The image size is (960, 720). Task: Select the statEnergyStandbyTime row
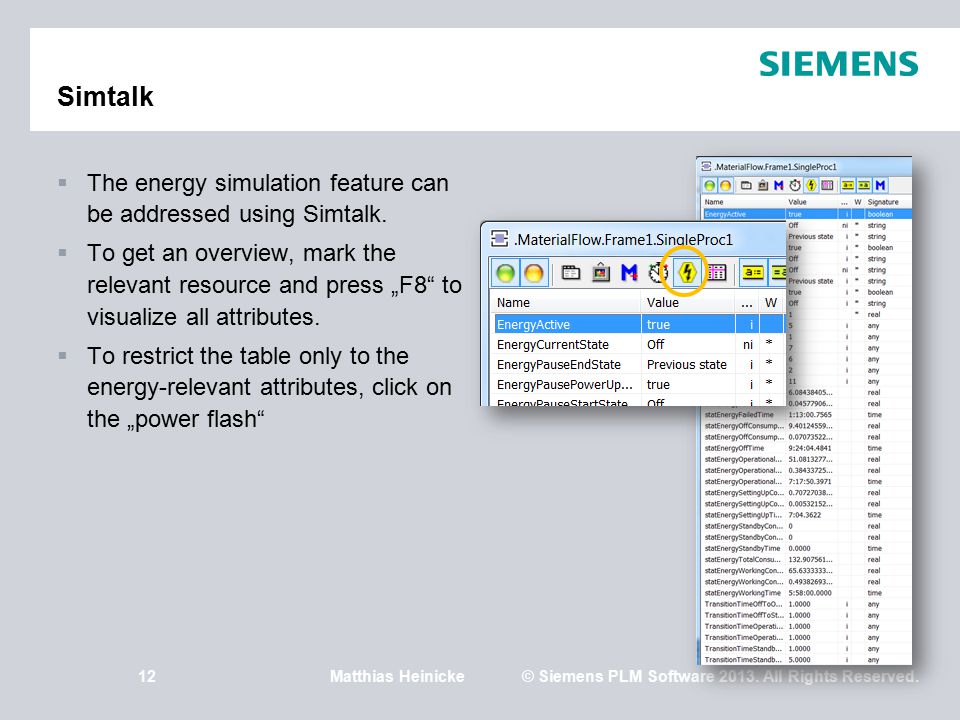click(806, 549)
